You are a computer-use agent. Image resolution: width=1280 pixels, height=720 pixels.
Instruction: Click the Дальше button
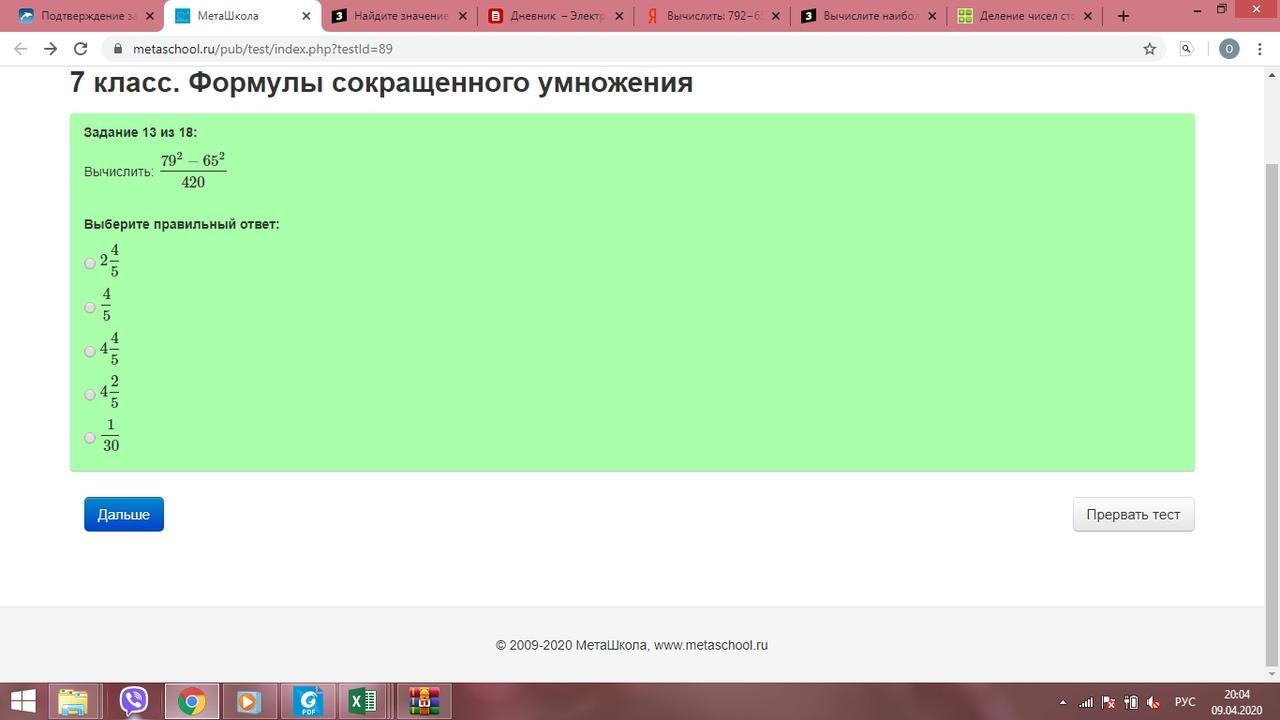tap(124, 514)
